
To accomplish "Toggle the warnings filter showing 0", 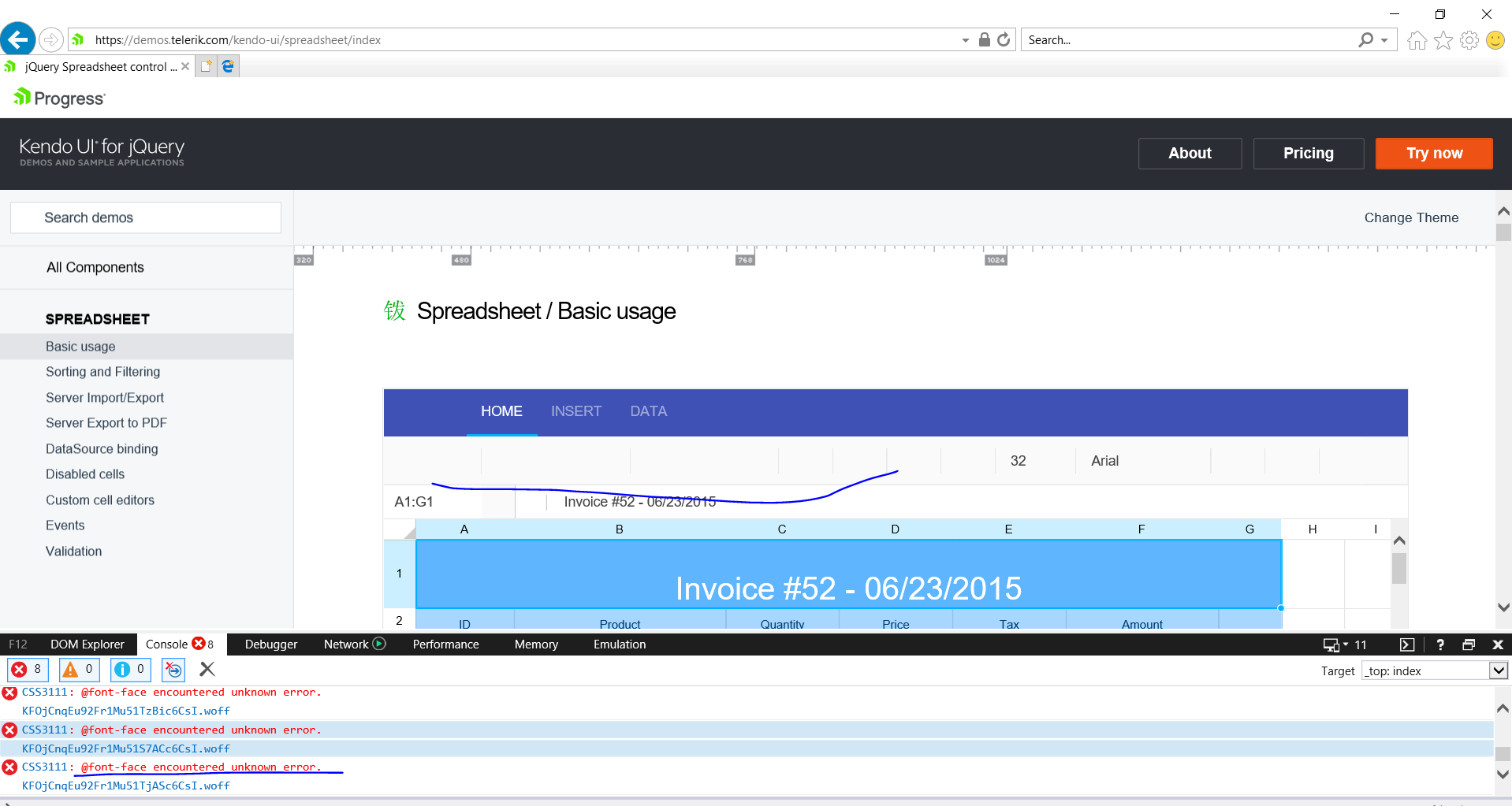I will [80, 670].
